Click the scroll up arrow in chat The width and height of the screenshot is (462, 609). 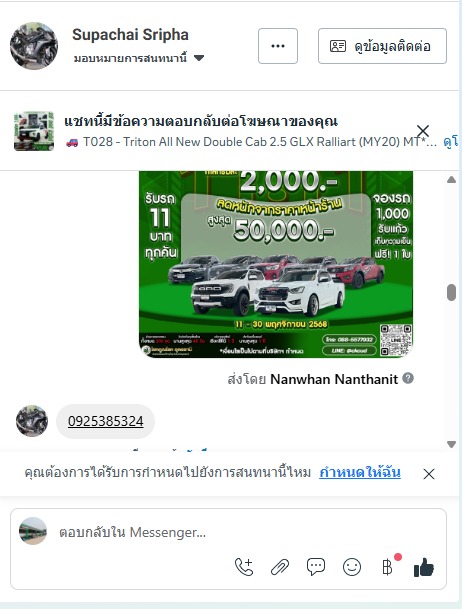tap(451, 179)
